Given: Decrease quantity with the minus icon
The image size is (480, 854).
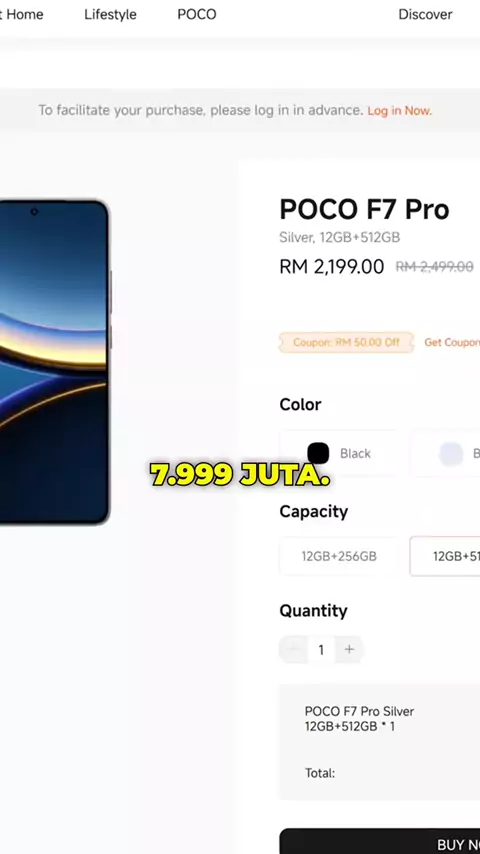Looking at the screenshot, I should point(294,649).
